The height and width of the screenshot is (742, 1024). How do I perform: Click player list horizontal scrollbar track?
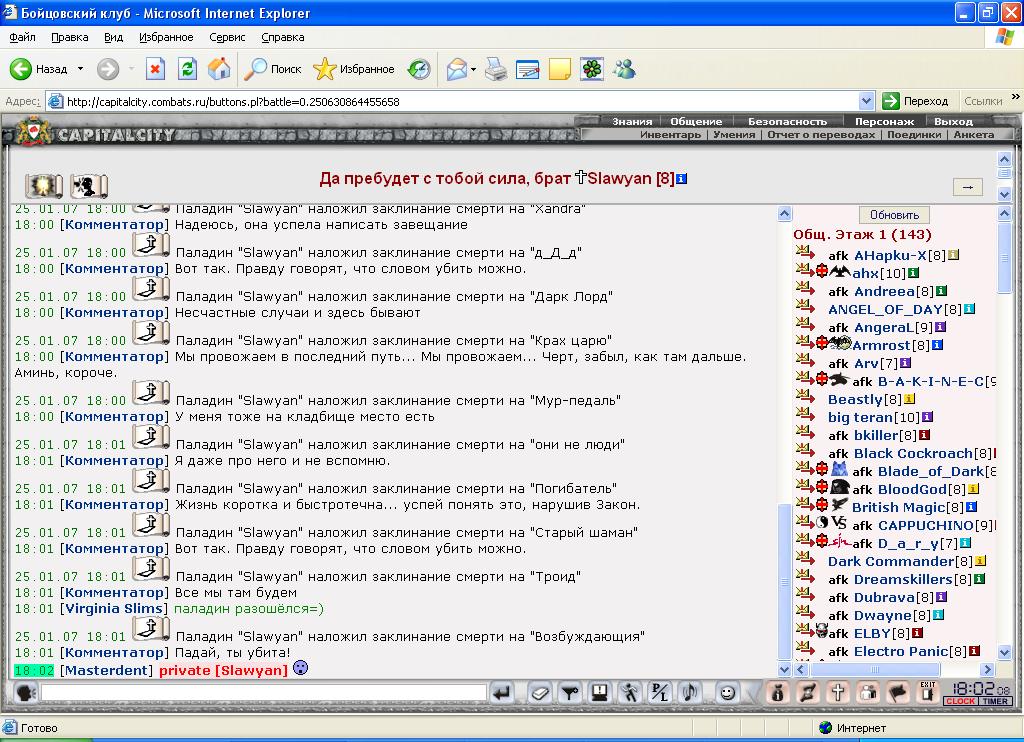click(x=894, y=669)
